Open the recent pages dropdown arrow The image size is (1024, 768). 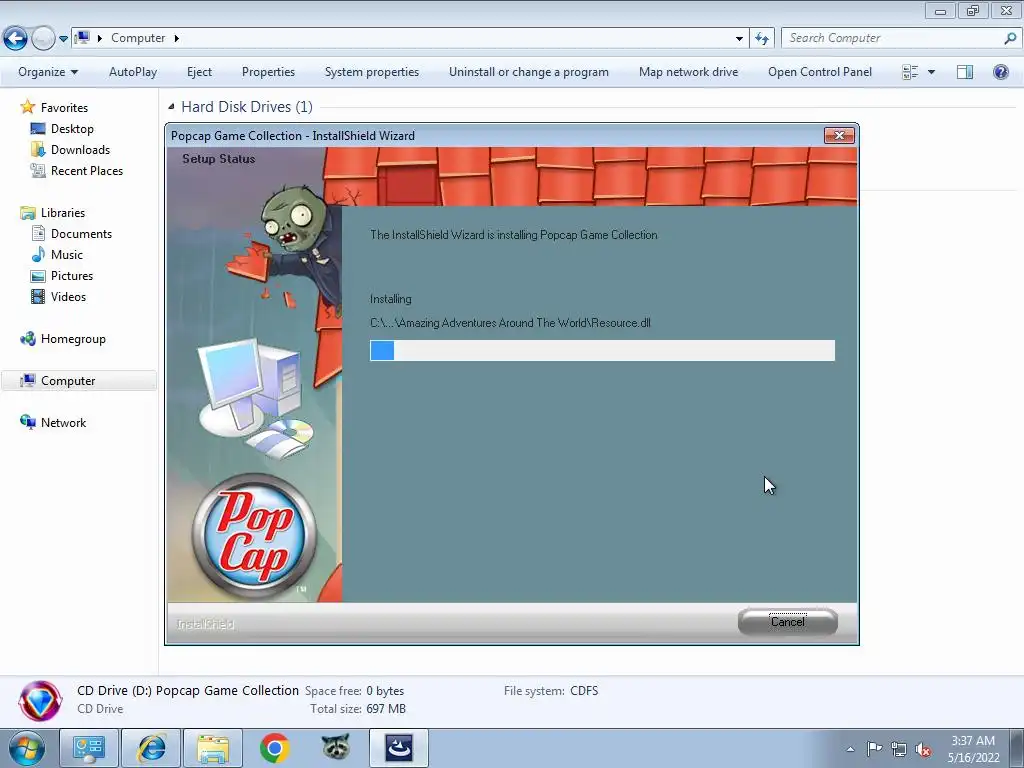[63, 39]
